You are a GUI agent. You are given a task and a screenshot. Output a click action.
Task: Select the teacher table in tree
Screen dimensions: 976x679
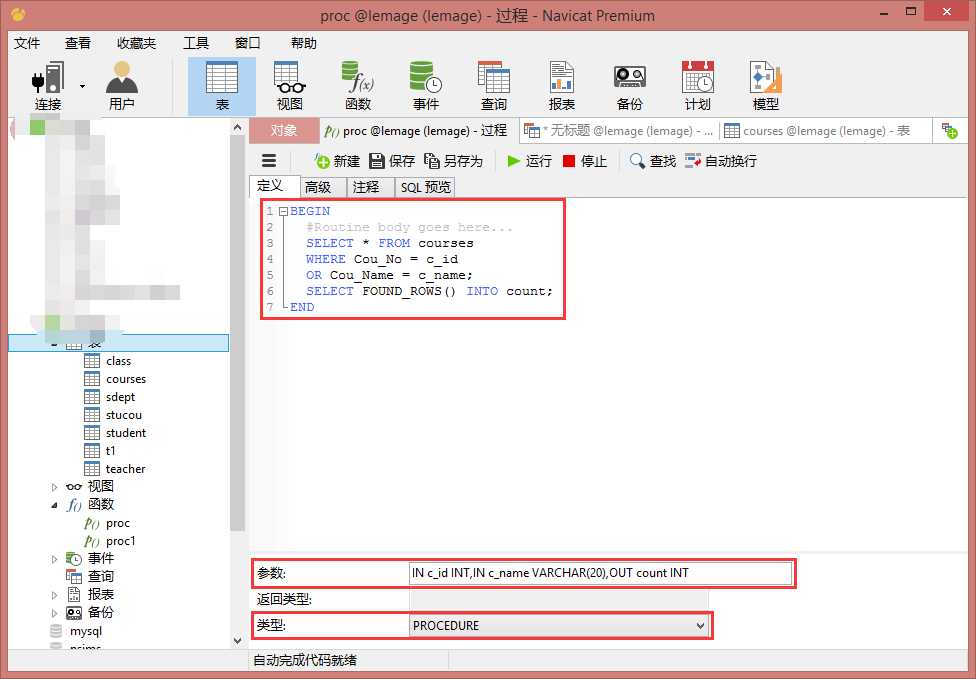[x=125, y=469]
